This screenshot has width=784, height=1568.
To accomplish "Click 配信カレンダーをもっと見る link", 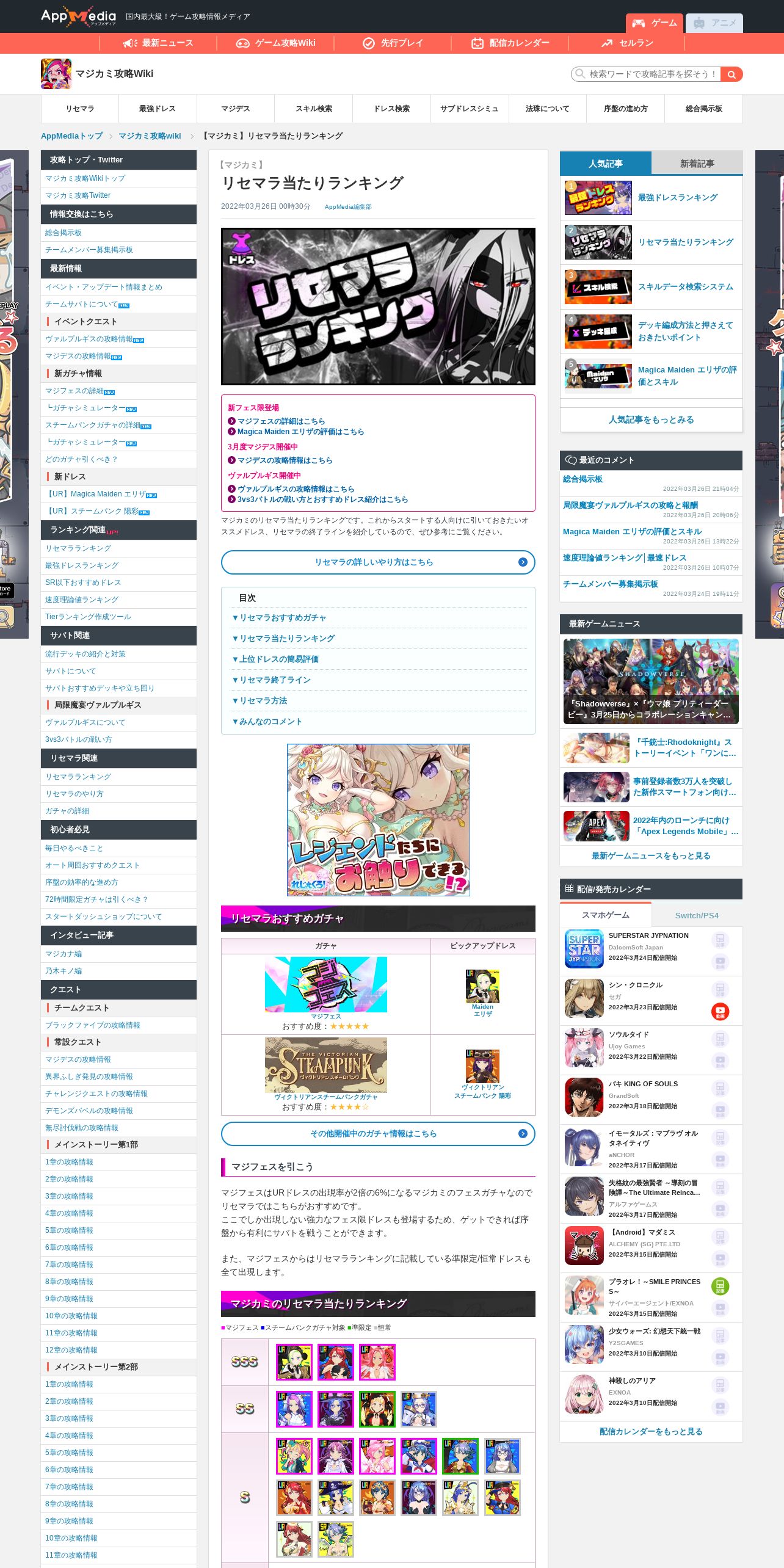I will [x=651, y=1431].
